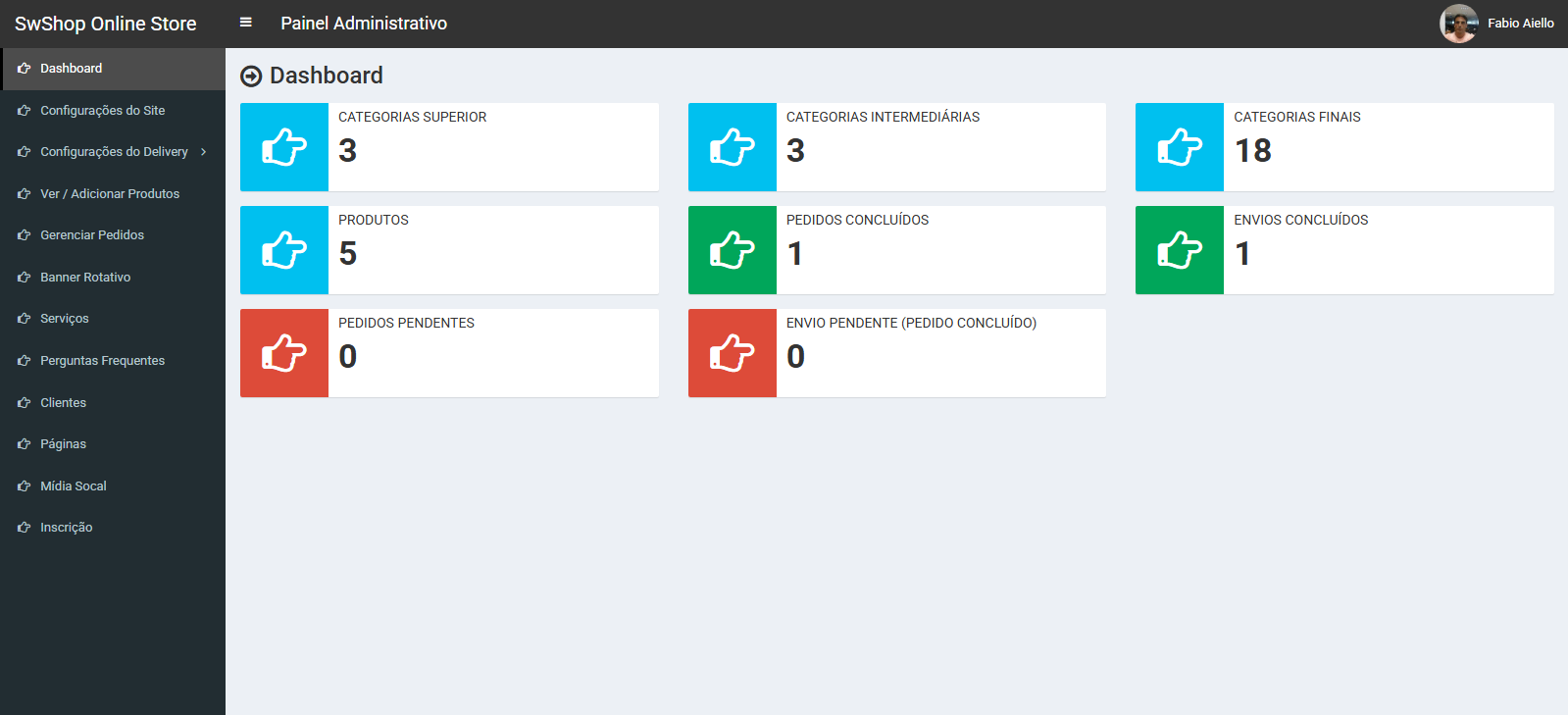Open the Fabio Aiello user menu
The height and width of the screenshot is (715, 1568).
(x=1520, y=24)
